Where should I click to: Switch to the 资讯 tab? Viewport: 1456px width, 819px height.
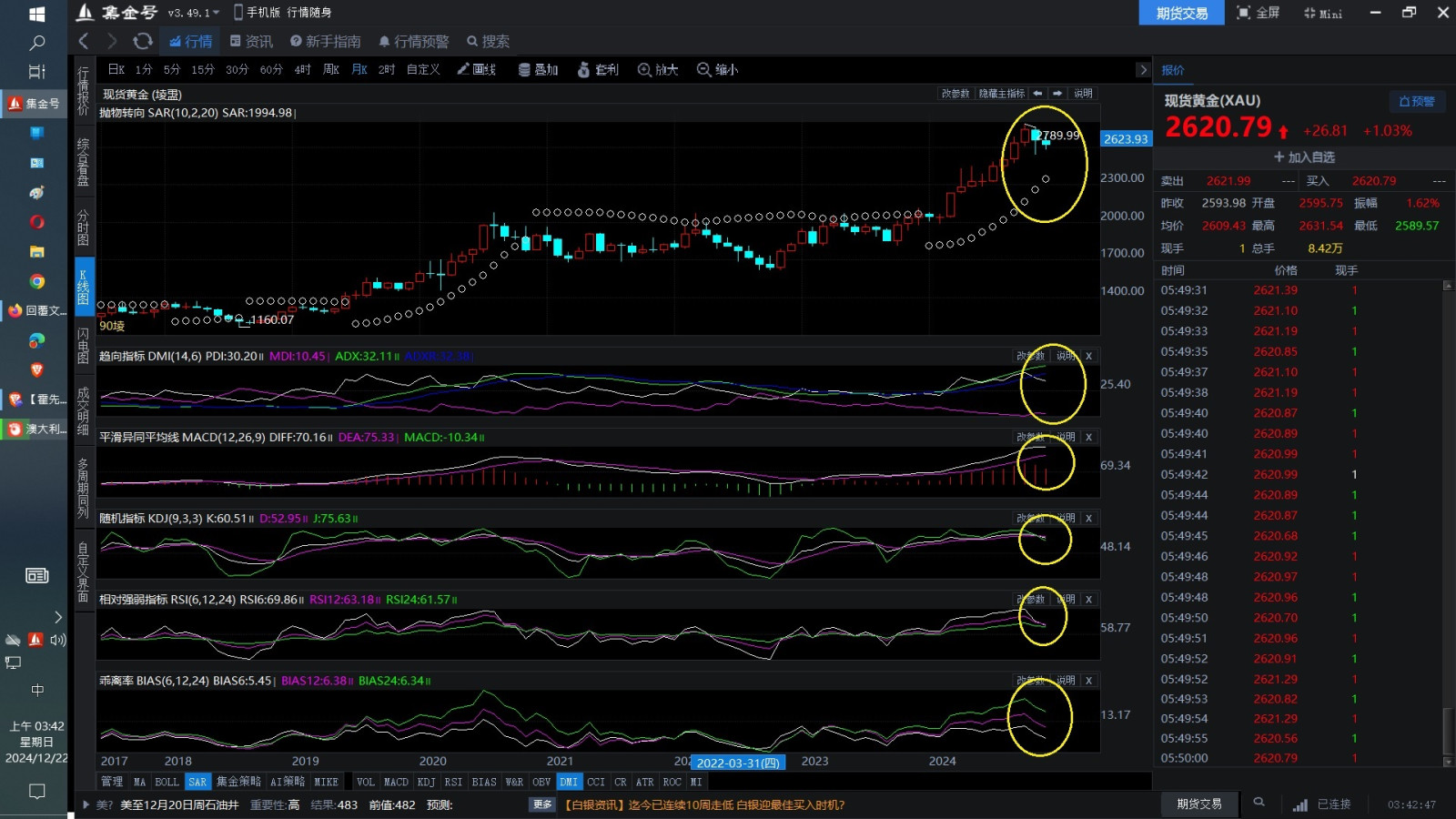click(251, 41)
